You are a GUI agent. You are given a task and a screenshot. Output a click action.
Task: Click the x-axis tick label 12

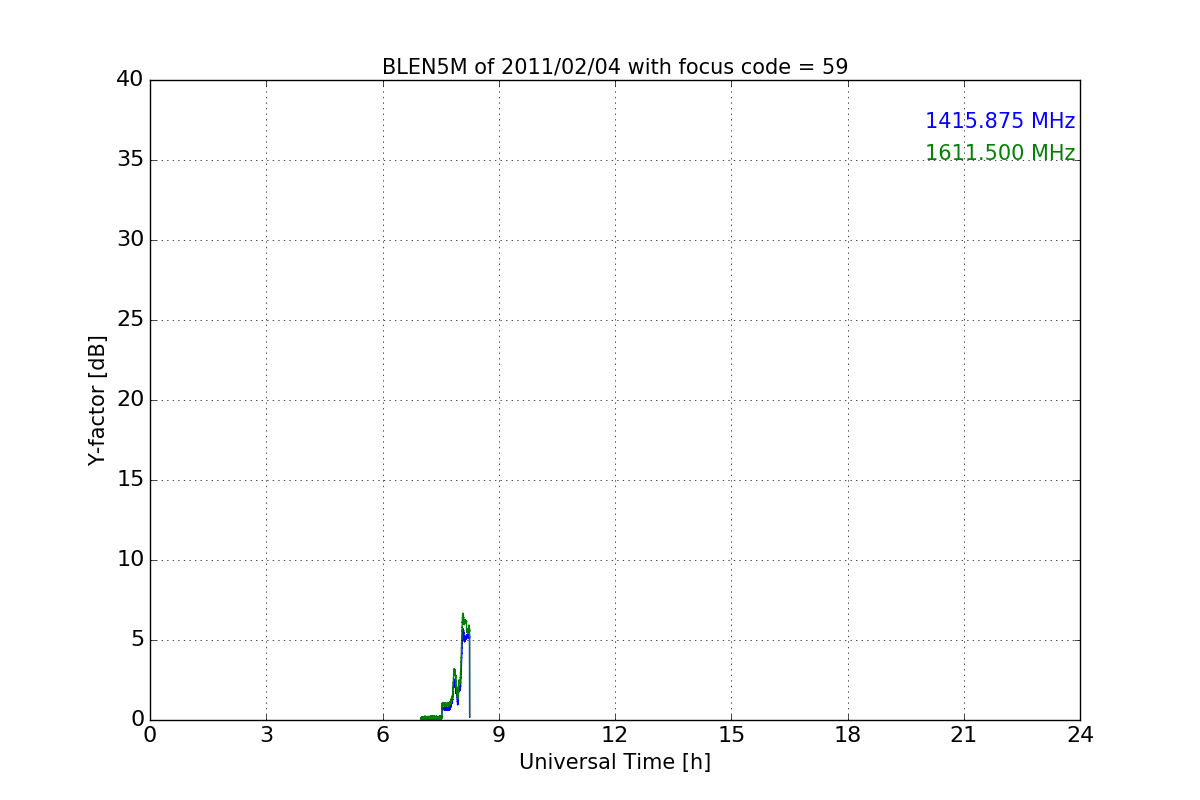tap(615, 735)
